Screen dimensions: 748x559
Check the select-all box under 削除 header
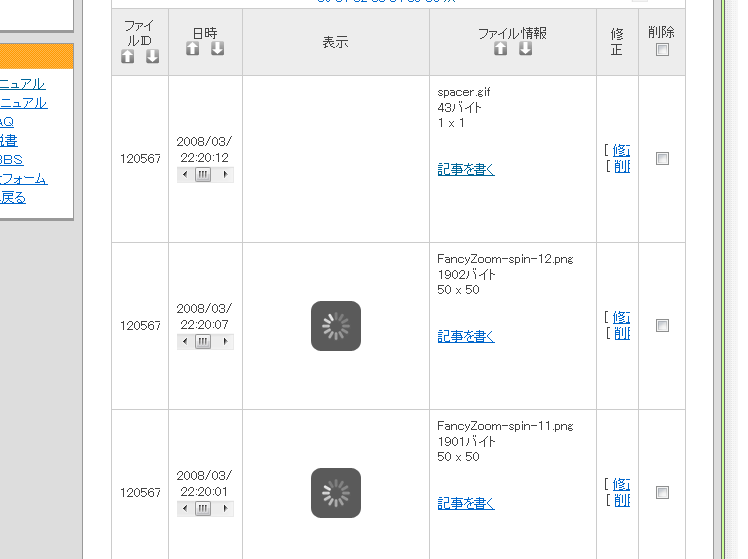662,50
